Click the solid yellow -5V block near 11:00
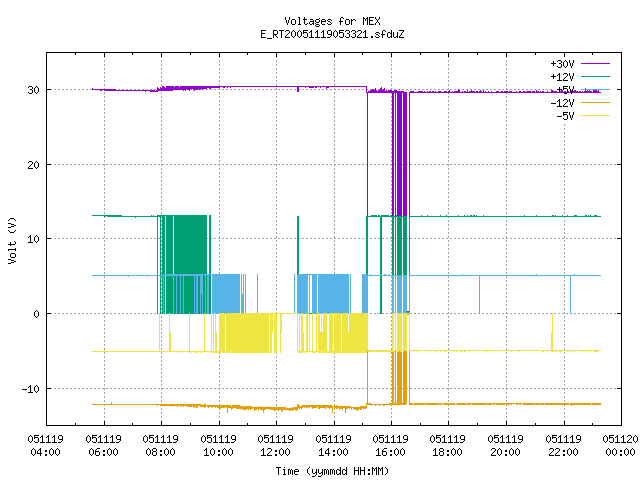 click(x=247, y=333)
